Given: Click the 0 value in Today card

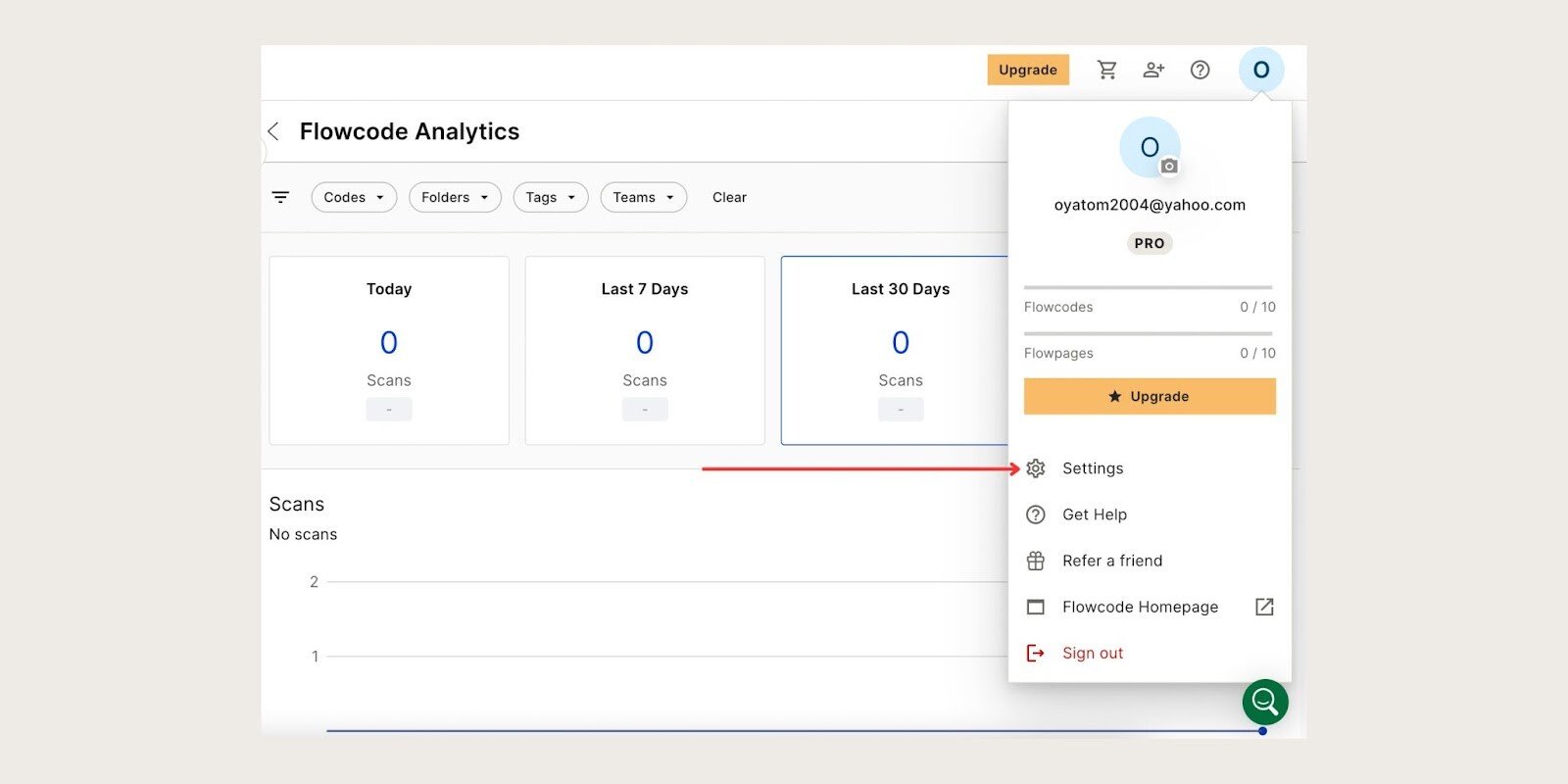Looking at the screenshot, I should tap(389, 342).
